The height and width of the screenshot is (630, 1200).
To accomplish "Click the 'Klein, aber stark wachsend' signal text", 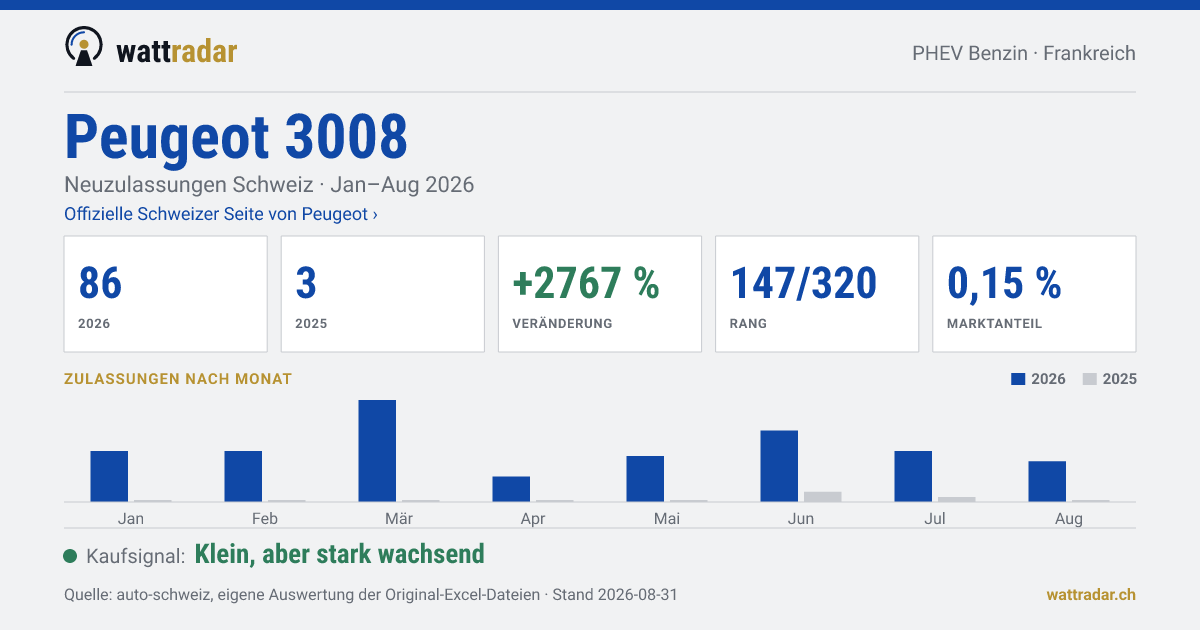I will [340, 554].
